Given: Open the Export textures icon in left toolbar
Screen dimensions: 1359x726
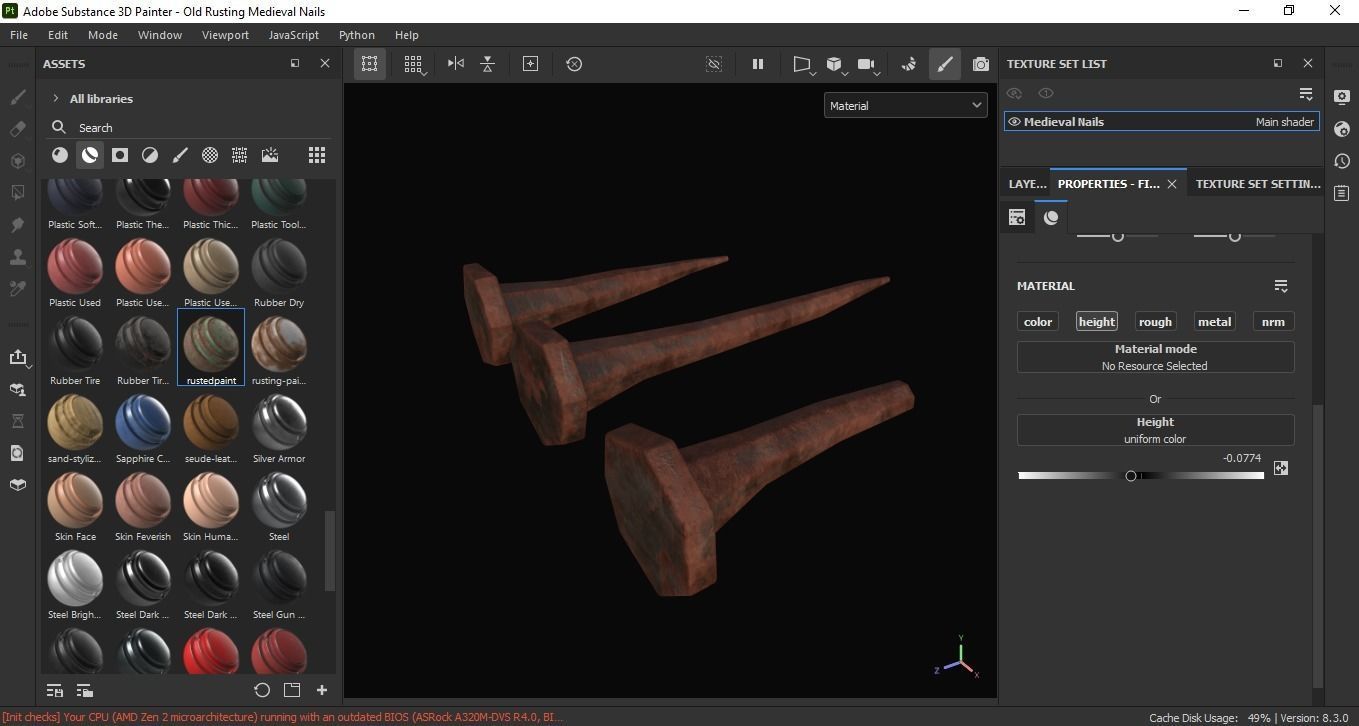Looking at the screenshot, I should point(17,357).
